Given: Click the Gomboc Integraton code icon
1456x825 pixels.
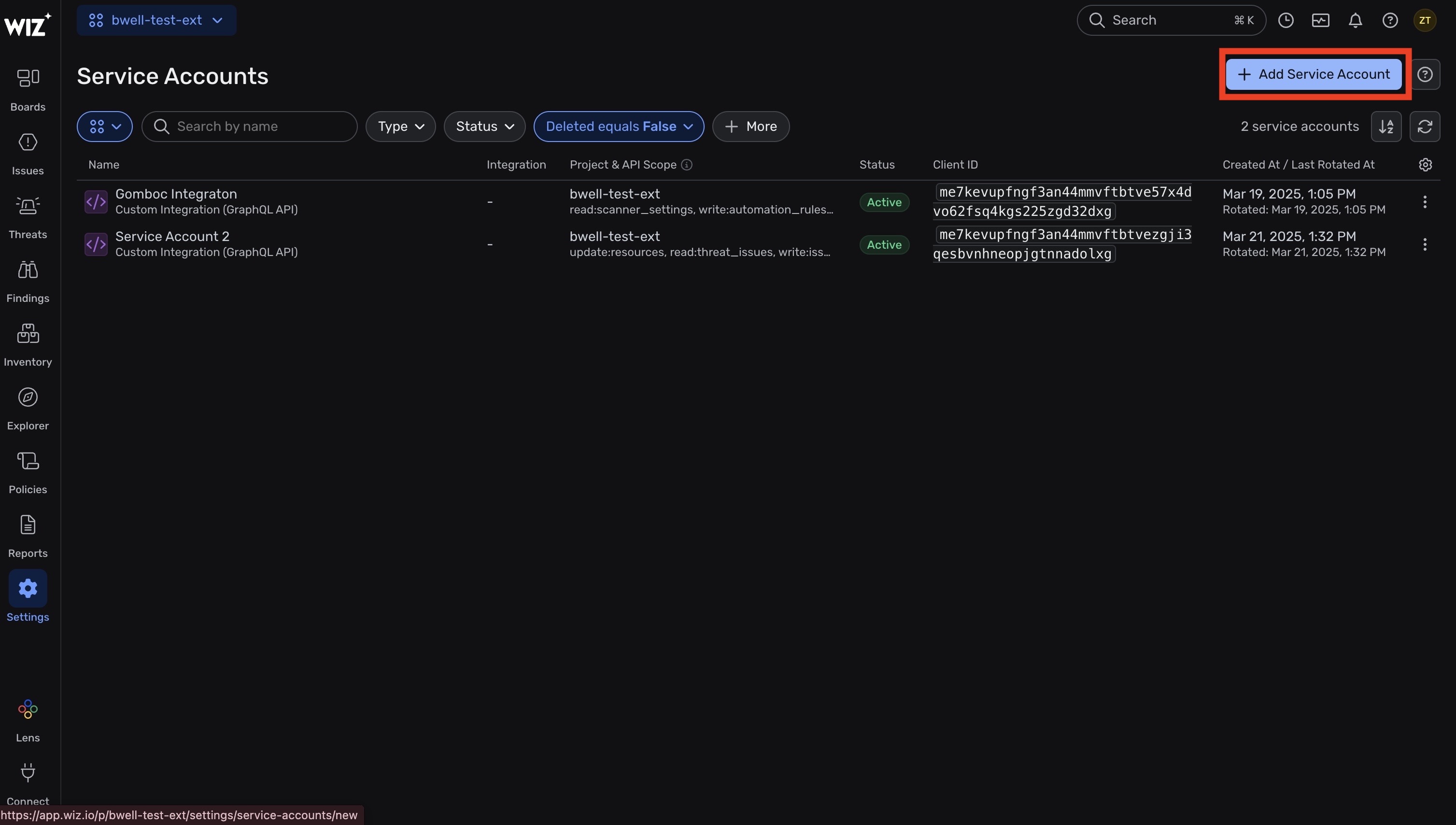Looking at the screenshot, I should click(96, 202).
